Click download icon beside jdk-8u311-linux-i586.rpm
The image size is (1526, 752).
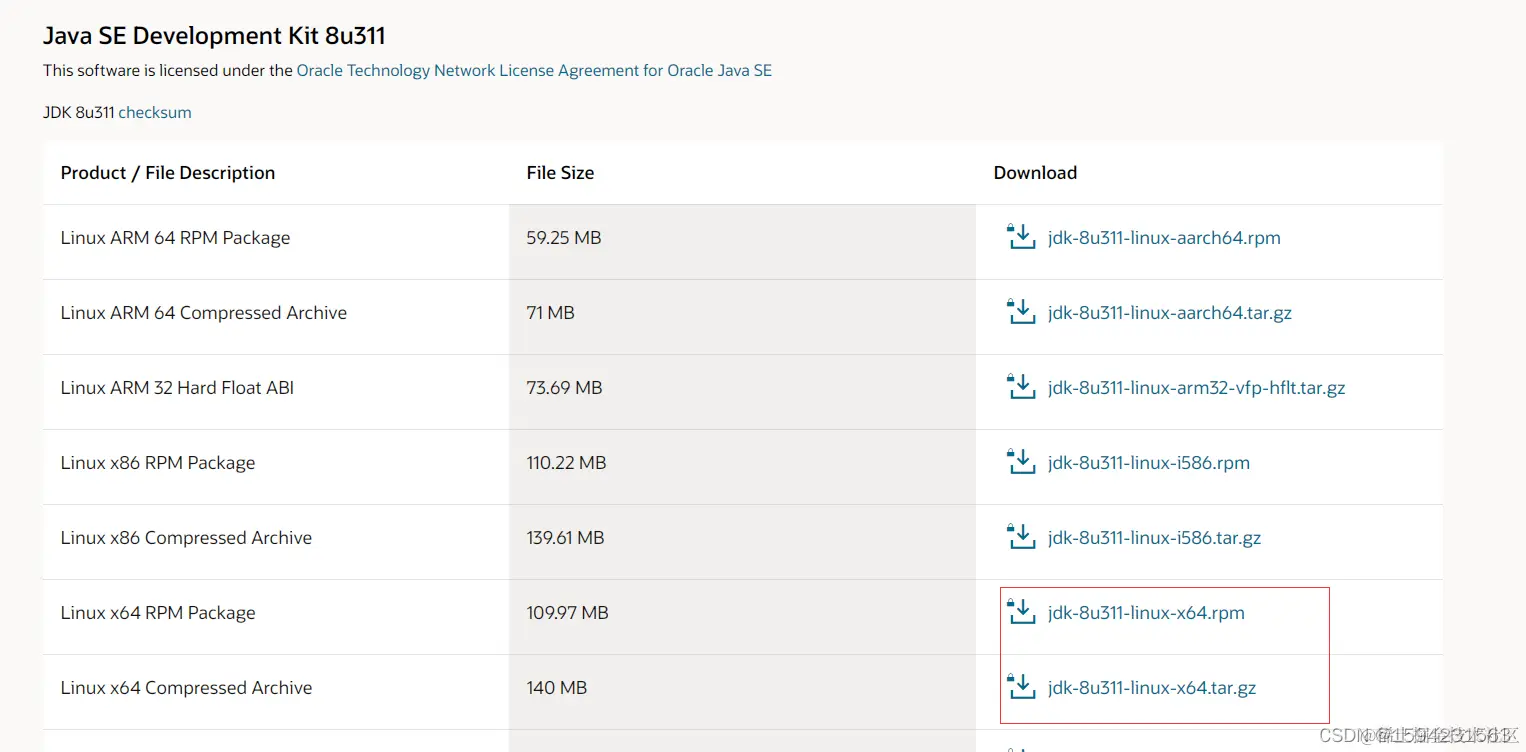[1020, 462]
